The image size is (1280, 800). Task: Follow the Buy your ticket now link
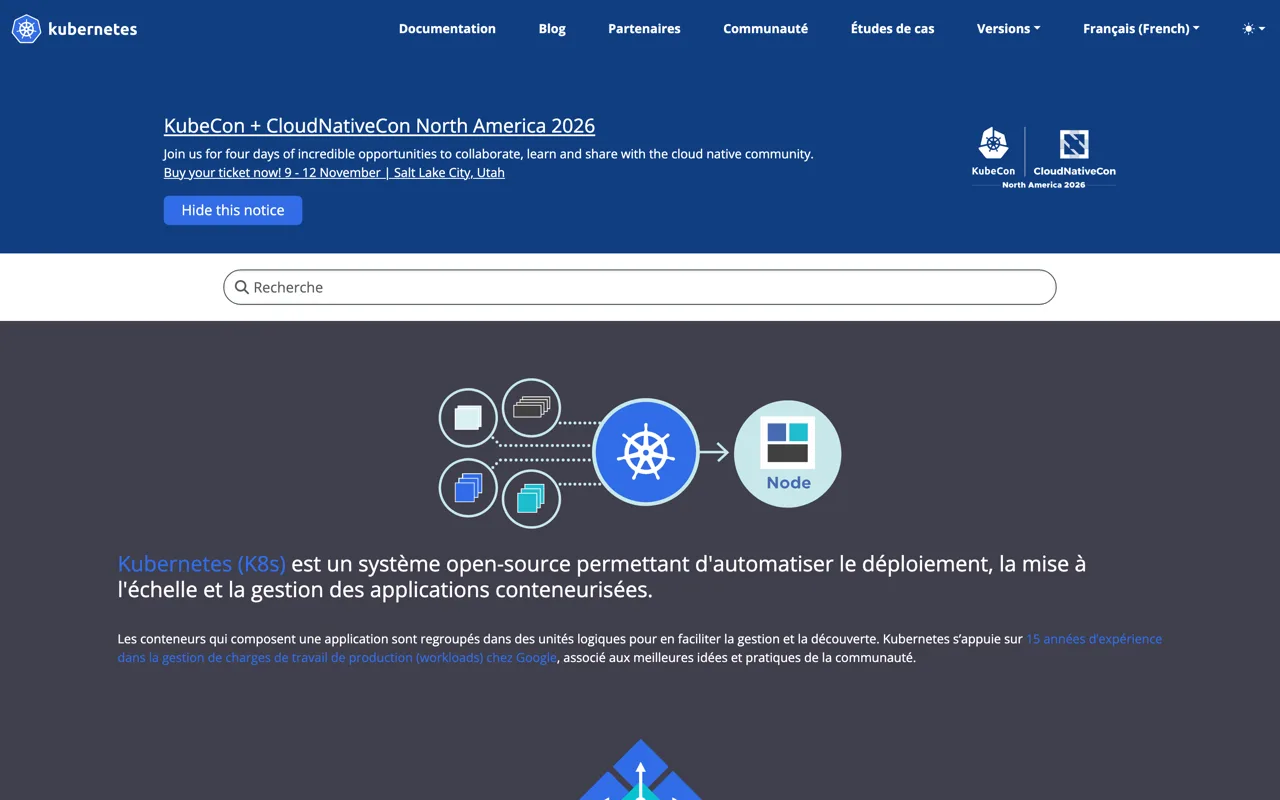coord(334,173)
